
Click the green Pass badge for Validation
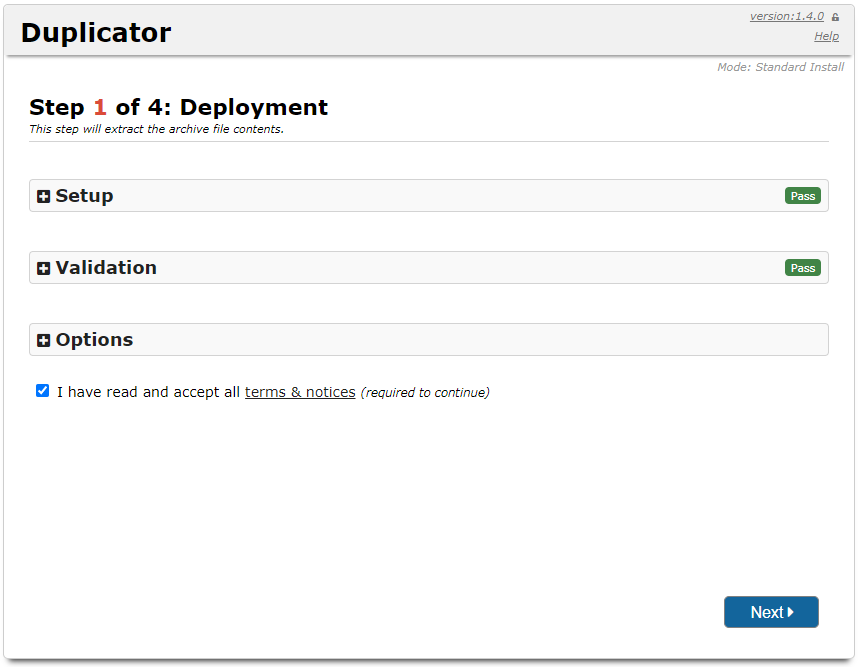[x=802, y=268]
